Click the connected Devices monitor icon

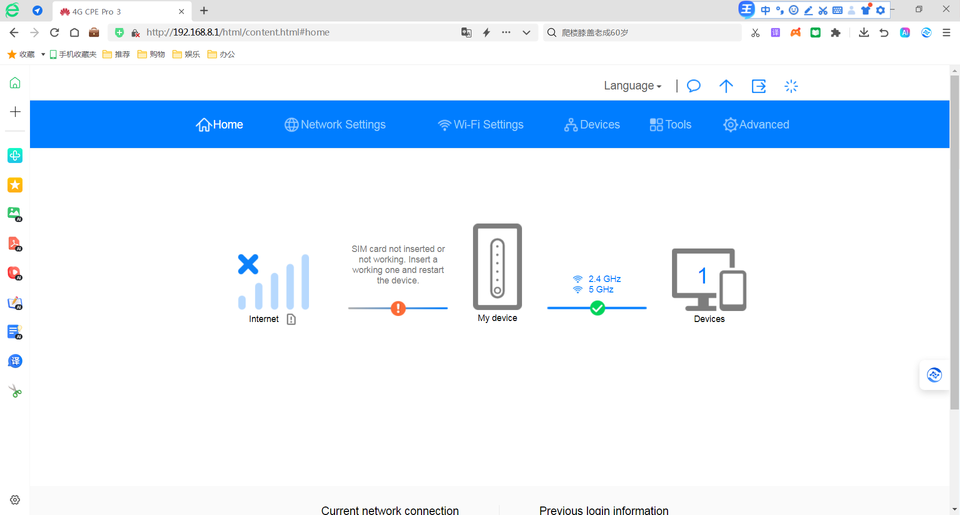(x=709, y=279)
